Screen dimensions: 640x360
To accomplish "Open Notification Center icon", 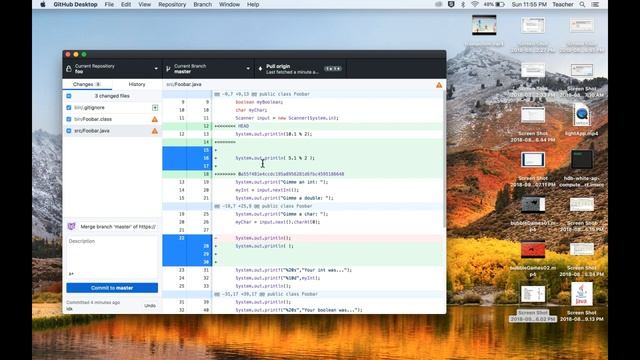I will tap(596, 4).
